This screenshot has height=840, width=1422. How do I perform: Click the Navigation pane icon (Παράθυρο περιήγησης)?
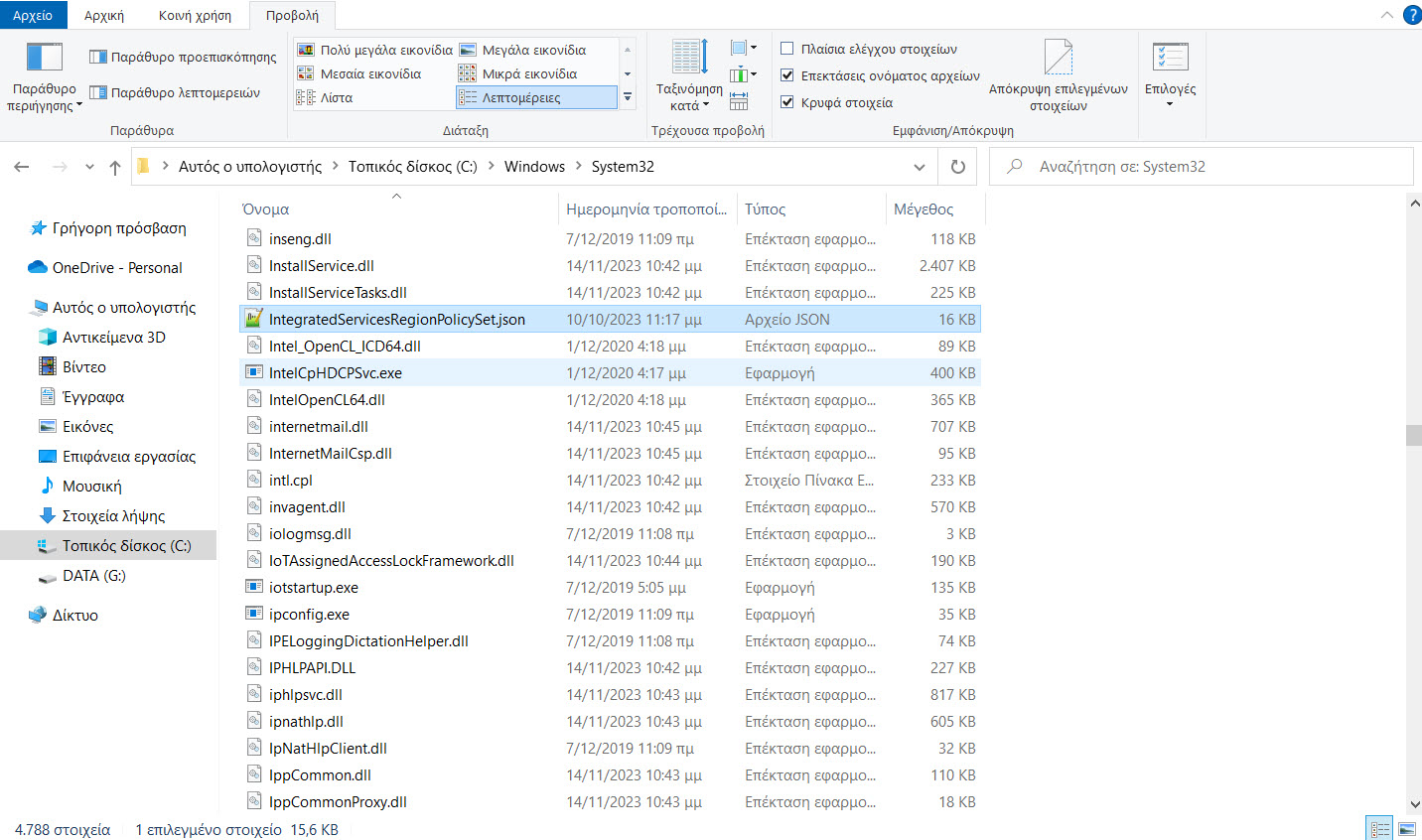tap(44, 58)
